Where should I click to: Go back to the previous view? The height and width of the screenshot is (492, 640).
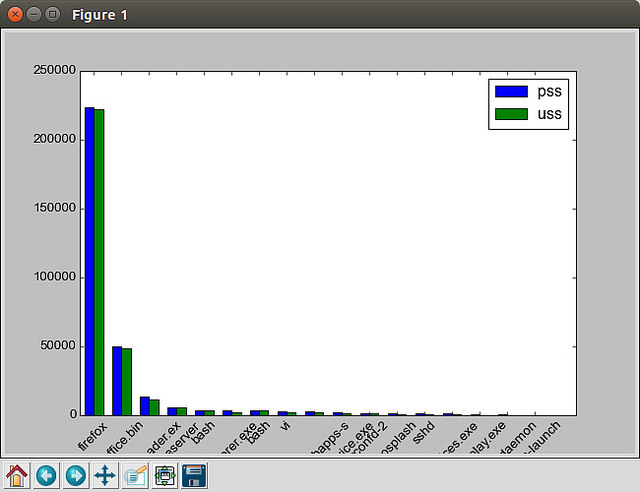coord(46,475)
